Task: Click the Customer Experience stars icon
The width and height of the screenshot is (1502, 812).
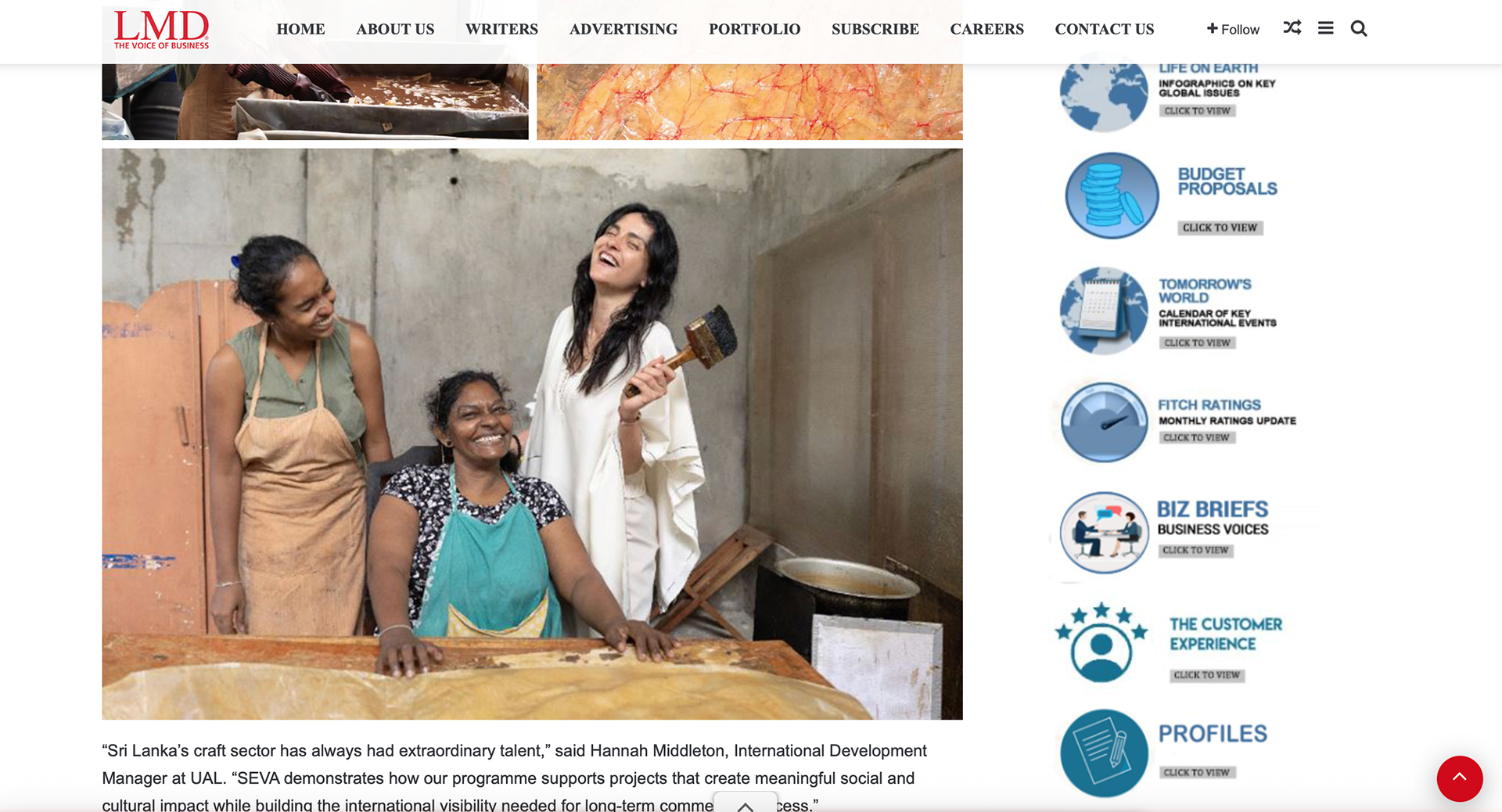Action: (1101, 643)
